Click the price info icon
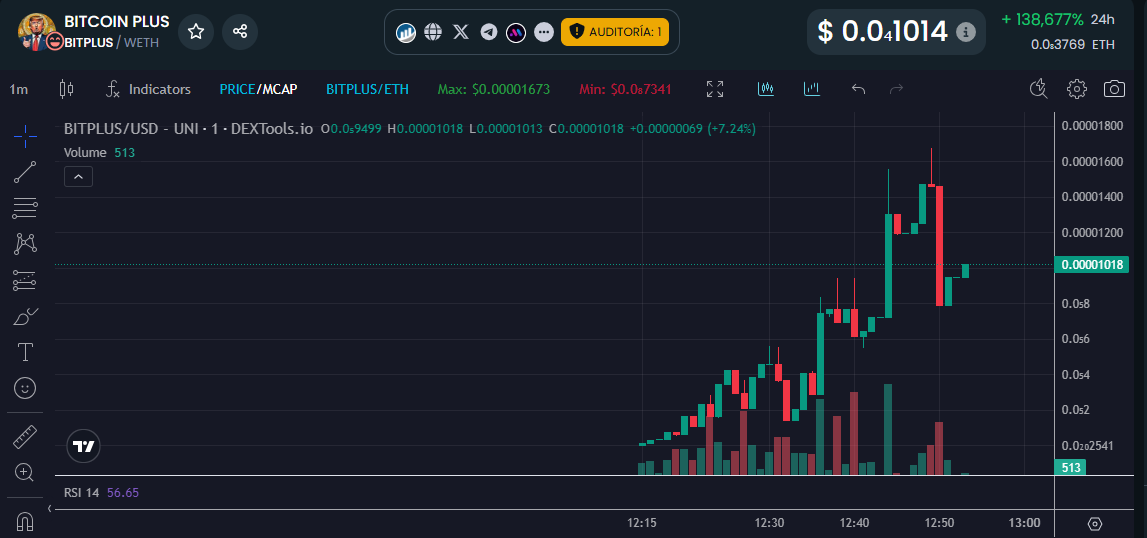 pos(966,31)
